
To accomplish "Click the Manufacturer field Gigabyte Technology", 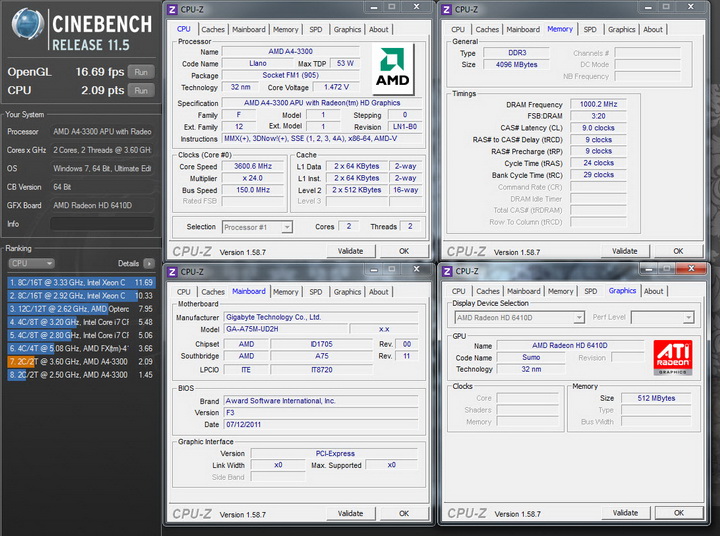I will (321, 317).
